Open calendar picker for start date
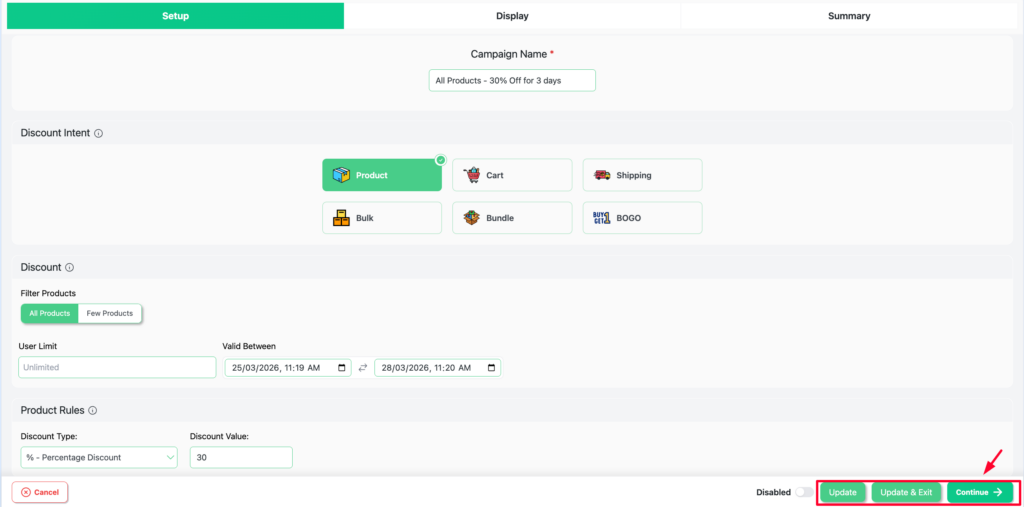The image size is (1024, 507). [342, 368]
